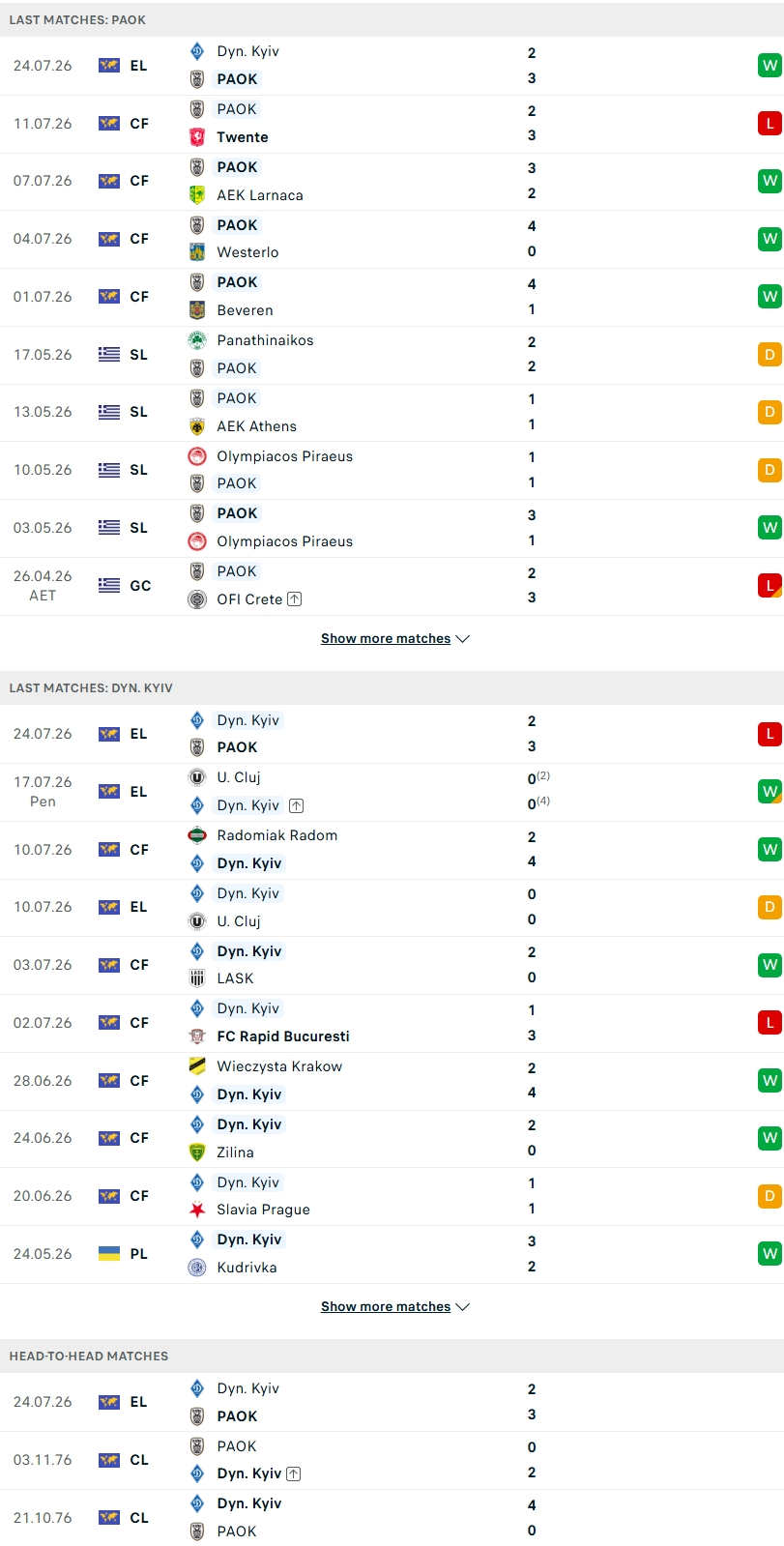Image resolution: width=784 pixels, height=1546 pixels.
Task: Click the orange D badge for Panathinaikos match
Action: (x=769, y=355)
